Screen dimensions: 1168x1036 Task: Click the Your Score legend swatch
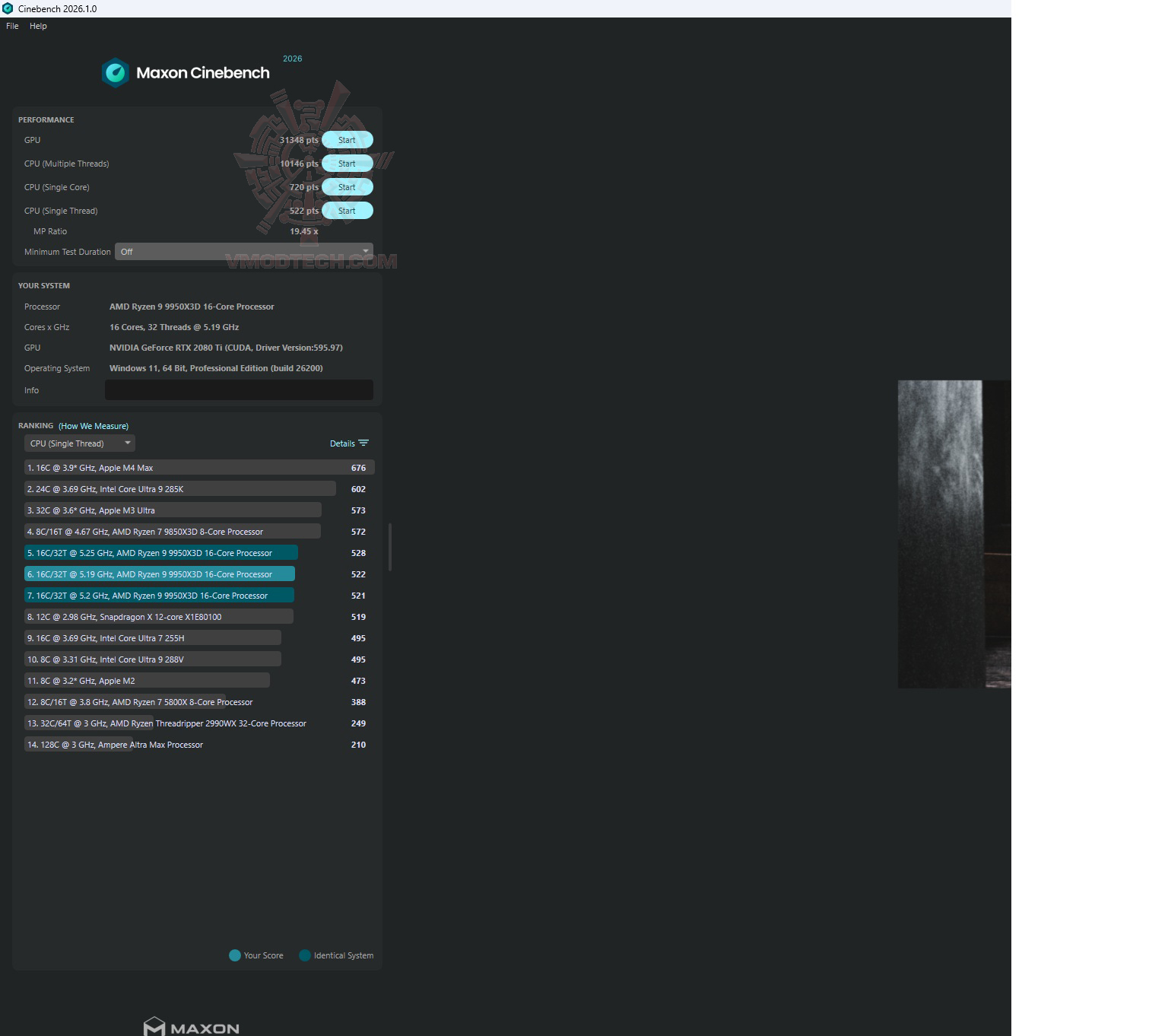tap(235, 955)
